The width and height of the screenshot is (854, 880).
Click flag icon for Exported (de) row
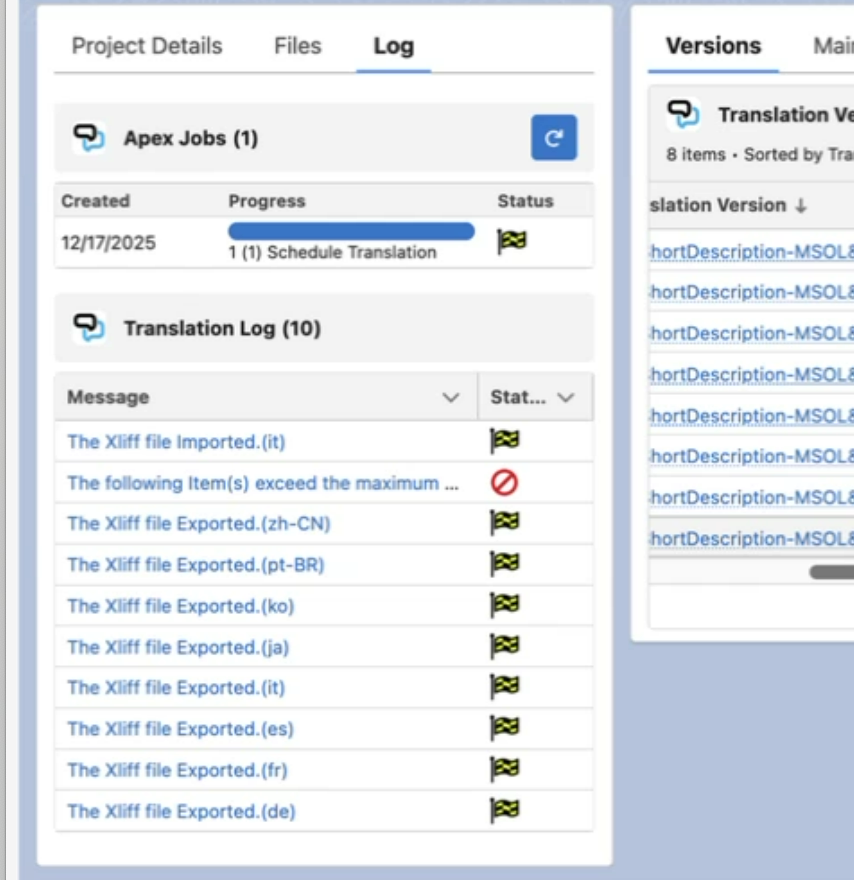click(x=504, y=810)
